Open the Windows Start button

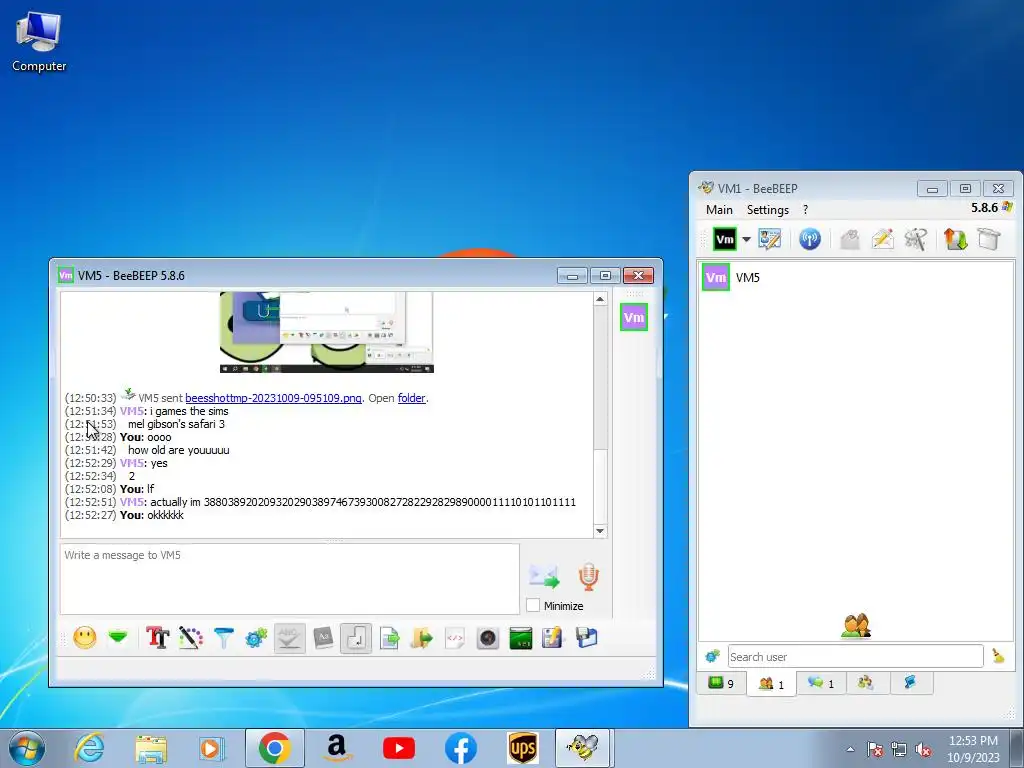26,748
